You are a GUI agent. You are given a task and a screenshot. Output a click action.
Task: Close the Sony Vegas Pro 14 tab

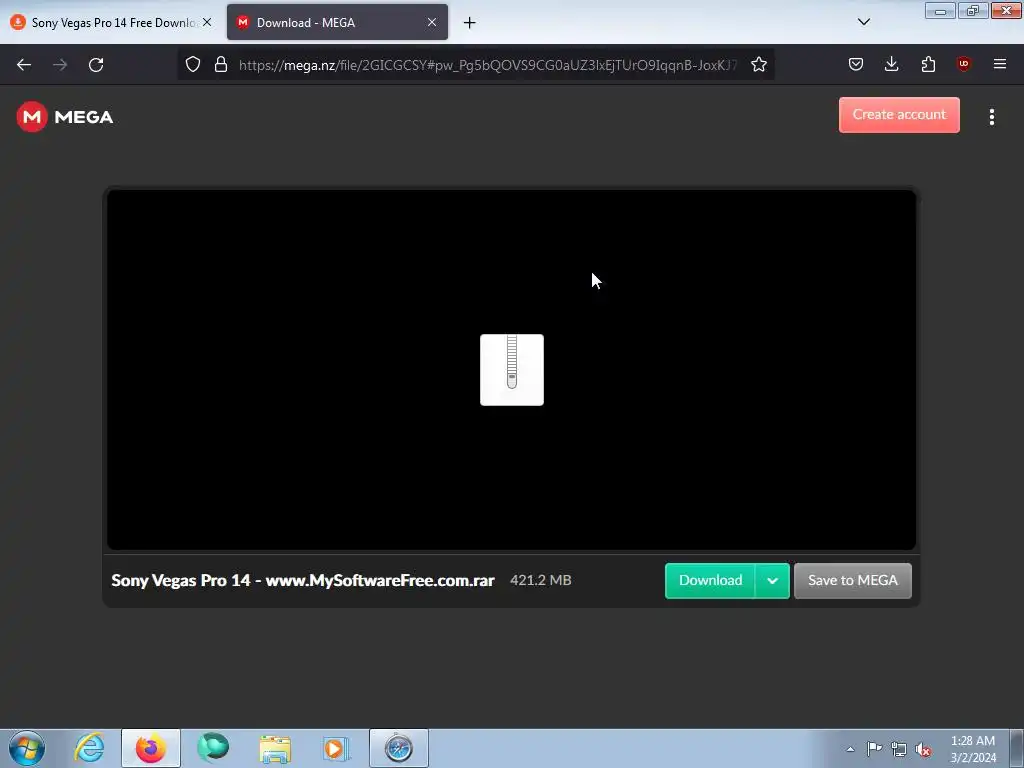click(207, 22)
